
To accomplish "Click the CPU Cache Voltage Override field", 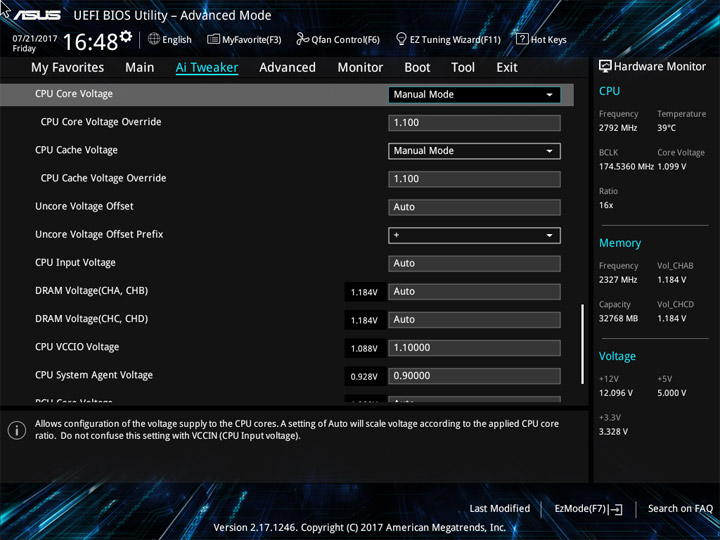I will [x=474, y=179].
